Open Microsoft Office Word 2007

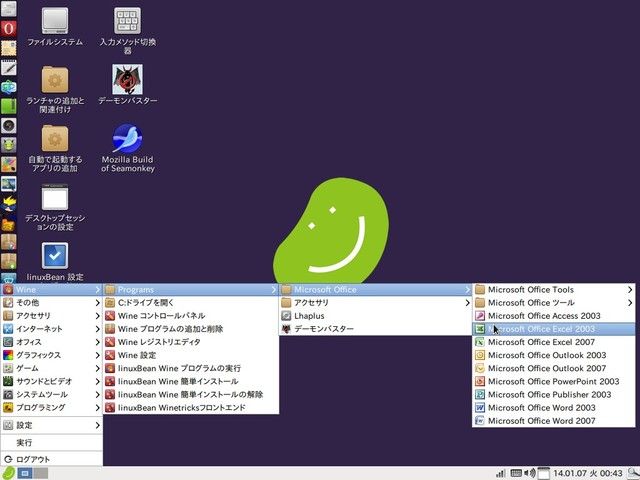tap(553, 420)
